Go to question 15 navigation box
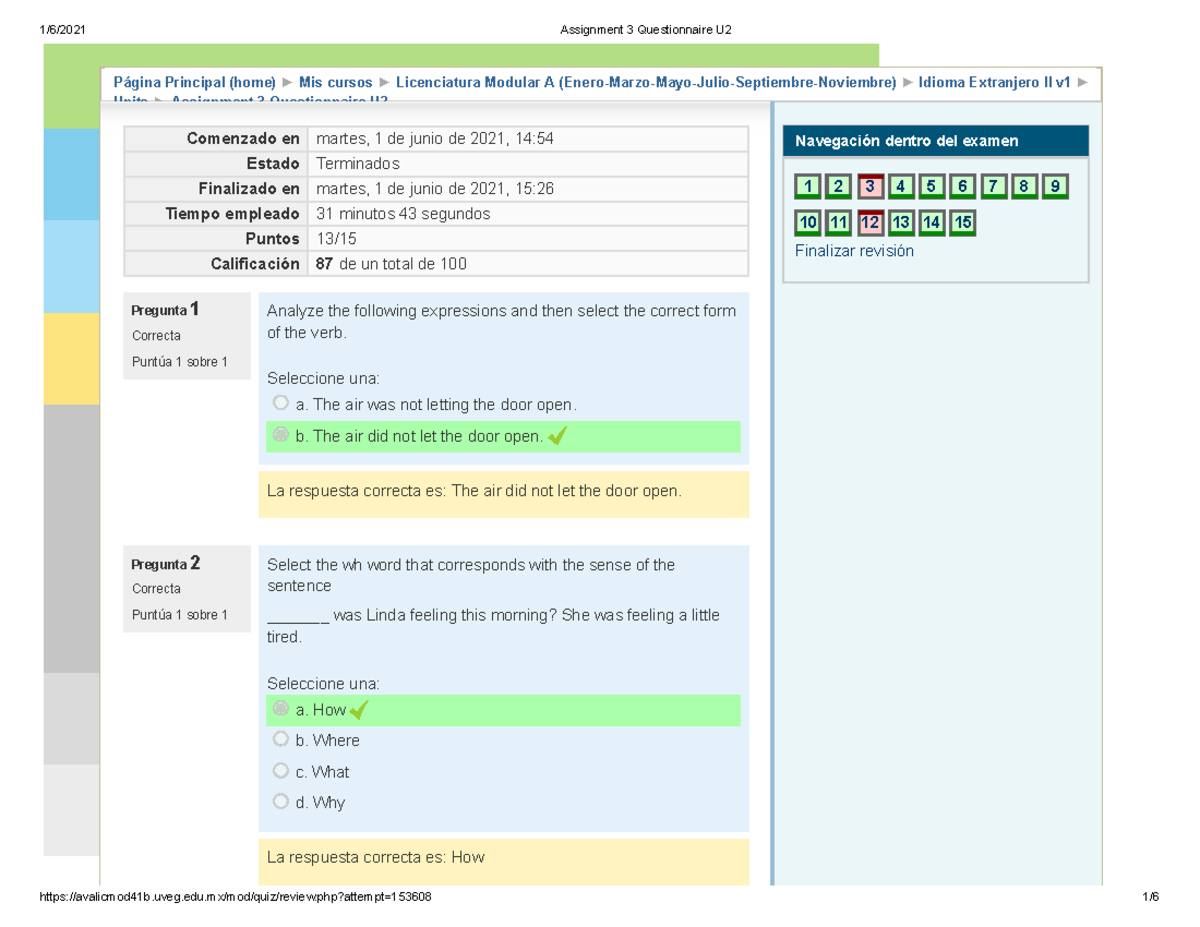 (x=962, y=223)
